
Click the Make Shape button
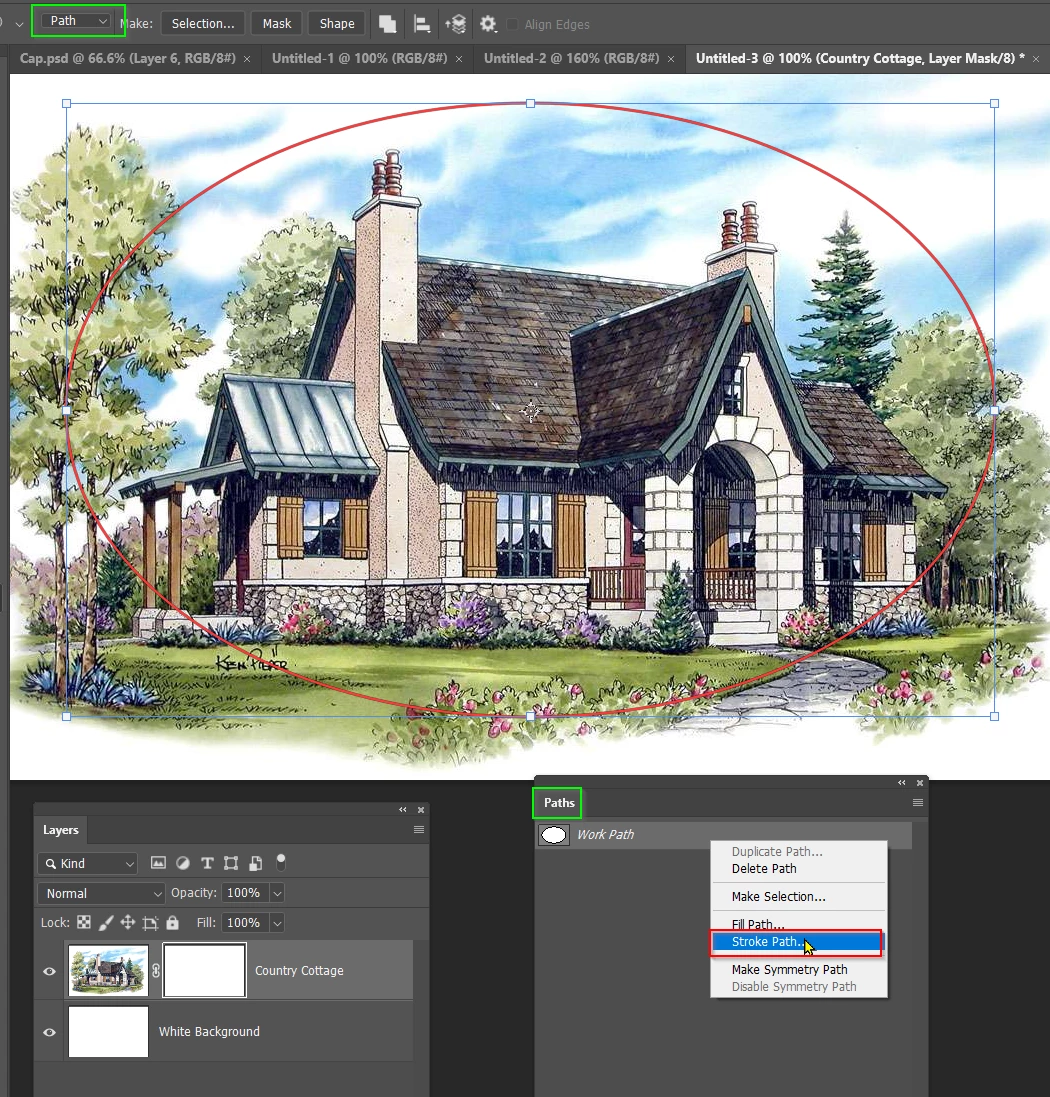pyautogui.click(x=337, y=24)
